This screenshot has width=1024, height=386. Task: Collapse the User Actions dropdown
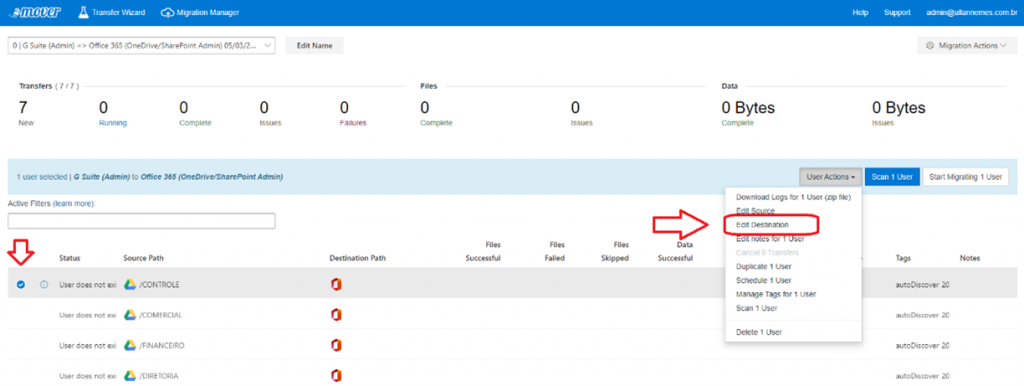click(831, 176)
